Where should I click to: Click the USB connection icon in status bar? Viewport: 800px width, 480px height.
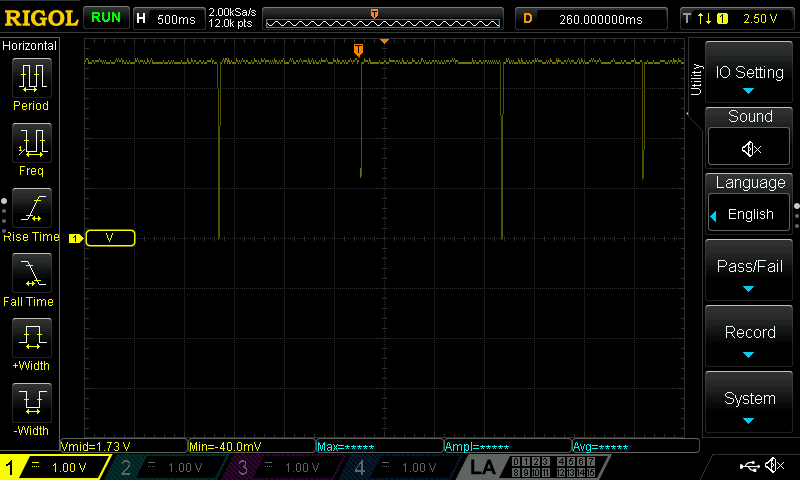(749, 465)
